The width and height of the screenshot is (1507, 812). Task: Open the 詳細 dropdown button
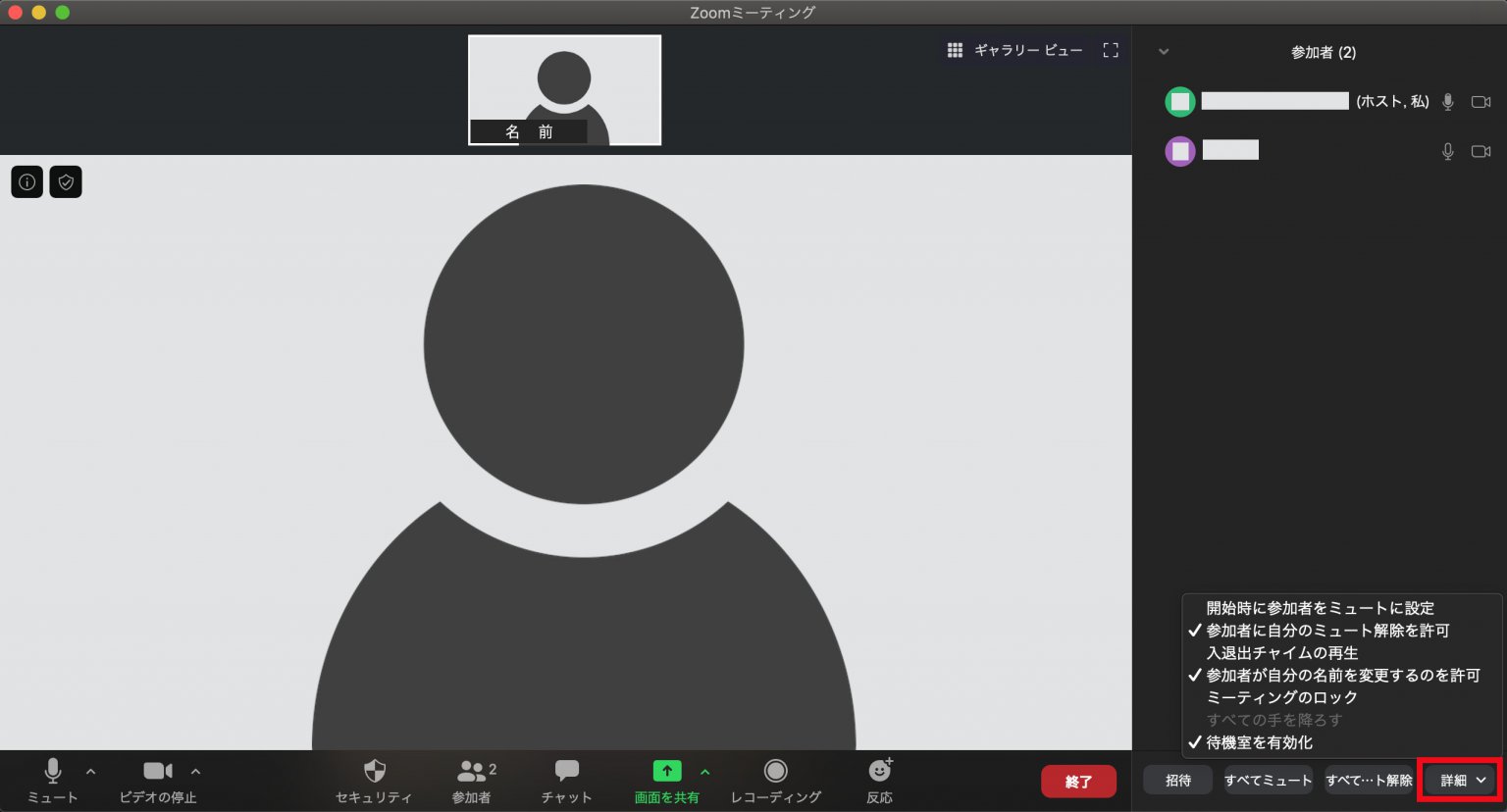(x=1462, y=781)
